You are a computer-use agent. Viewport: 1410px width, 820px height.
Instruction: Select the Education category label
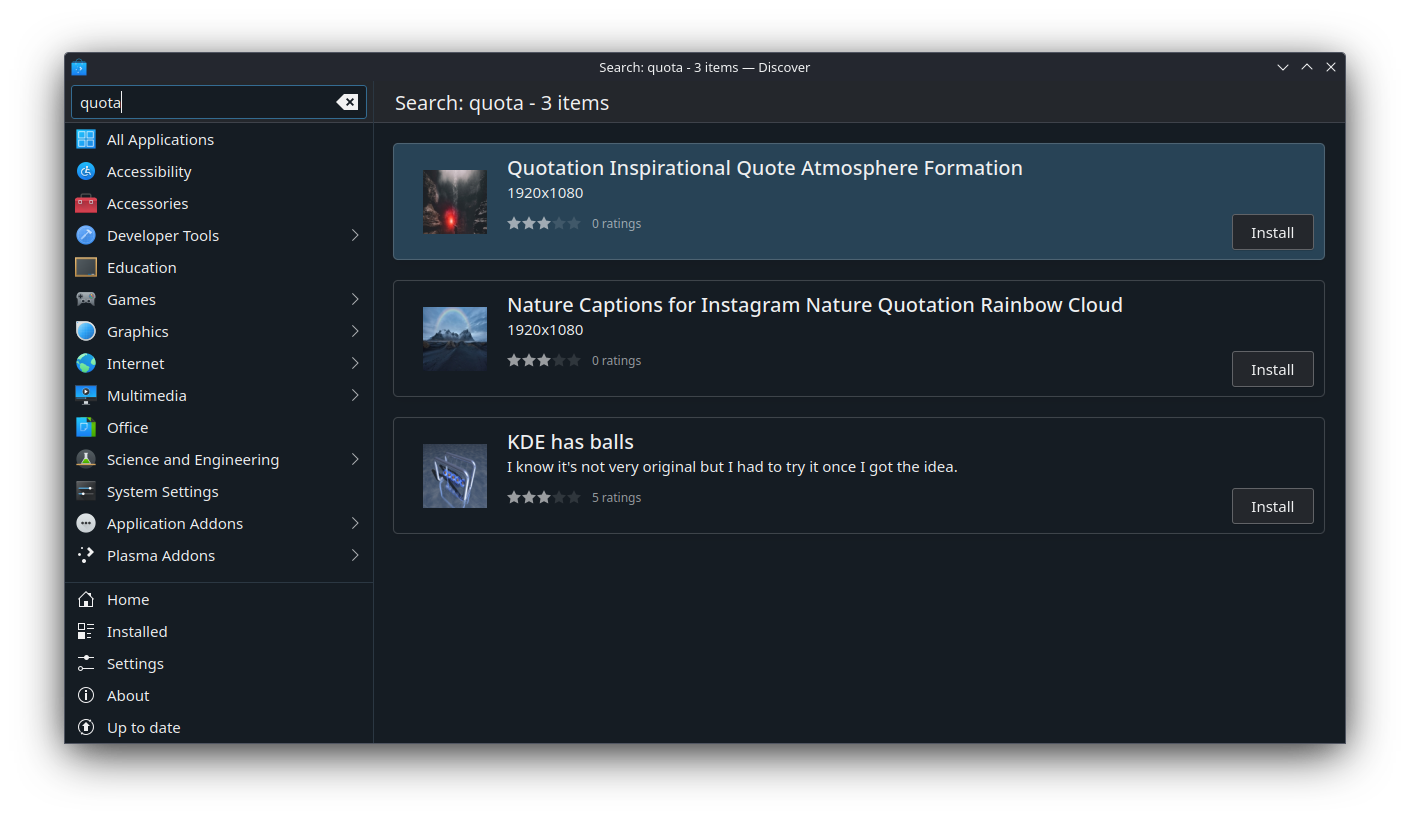pos(141,267)
